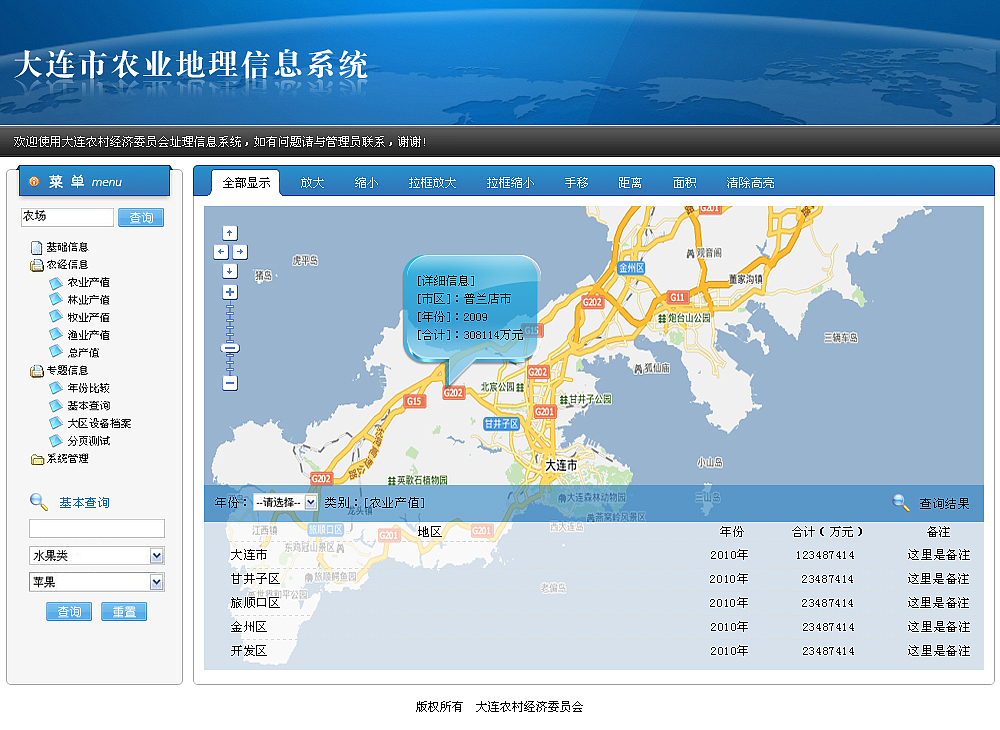1000x730 pixels.
Task: Expand the 系统管理 folder icon
Action: pos(37,459)
